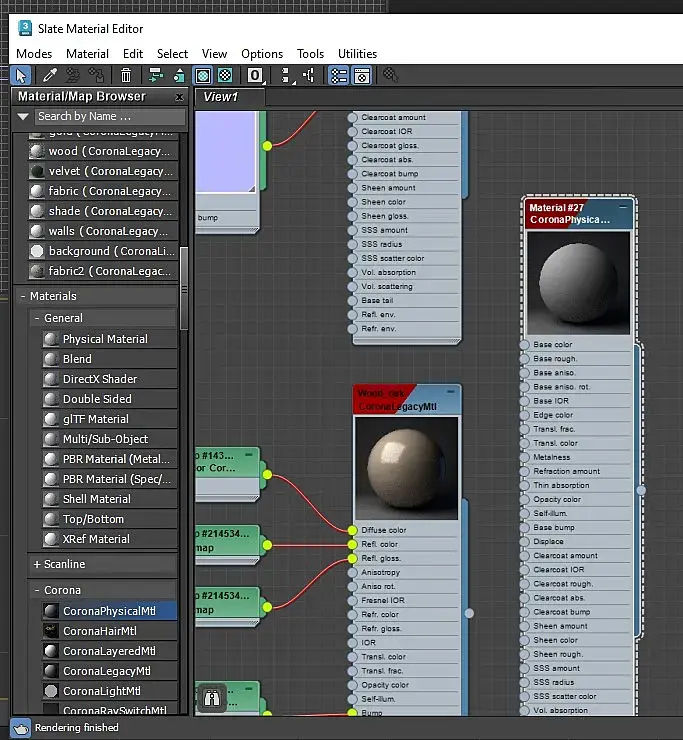Image resolution: width=683 pixels, height=740 pixels.
Task: Select CoronaLegacyMtl in the material list
Action: 106,671
